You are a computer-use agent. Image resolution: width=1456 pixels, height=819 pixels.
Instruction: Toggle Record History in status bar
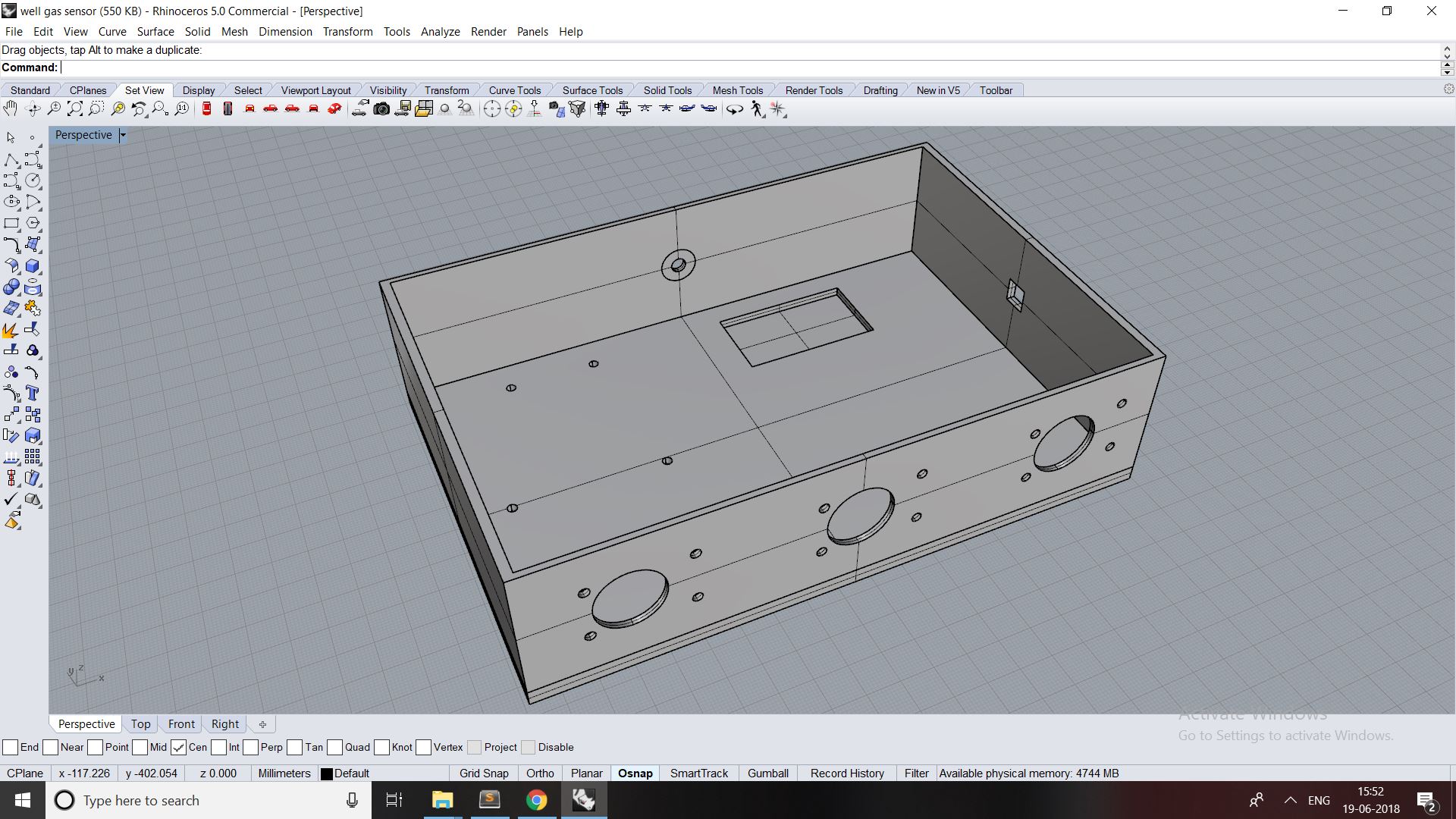847,773
